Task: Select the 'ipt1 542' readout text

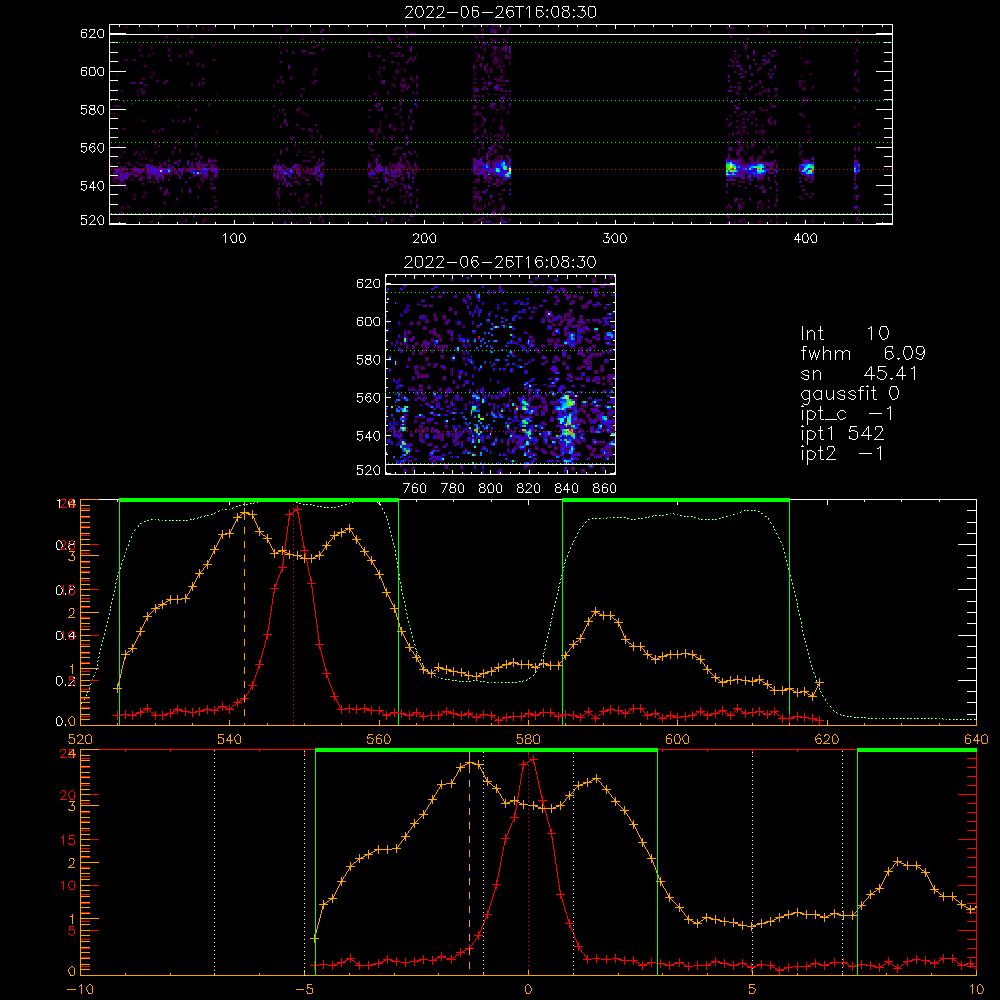Action: click(x=842, y=434)
